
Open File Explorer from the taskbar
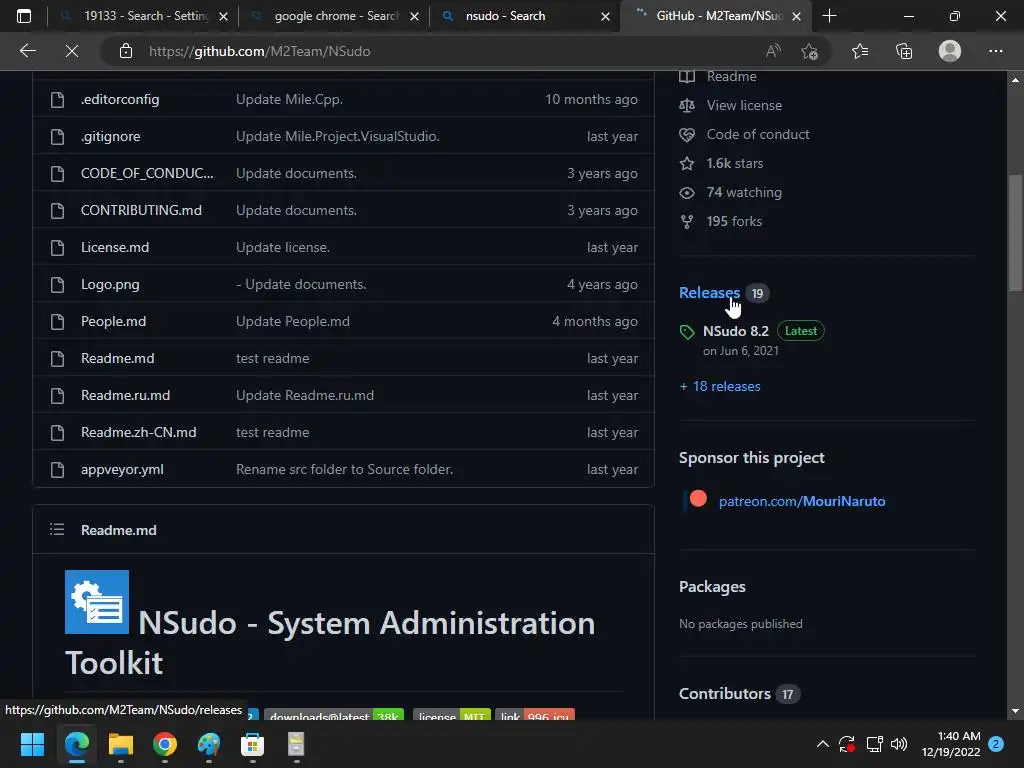pyautogui.click(x=120, y=744)
